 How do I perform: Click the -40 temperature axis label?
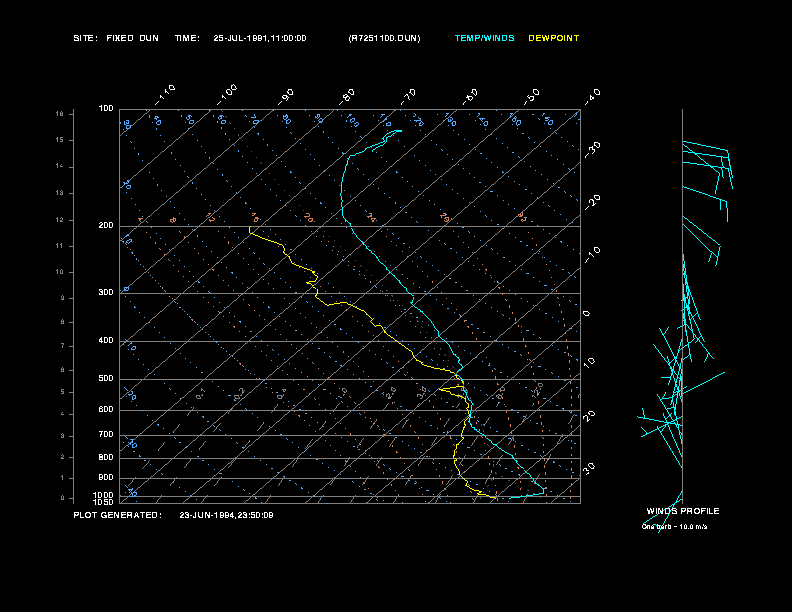tap(592, 96)
